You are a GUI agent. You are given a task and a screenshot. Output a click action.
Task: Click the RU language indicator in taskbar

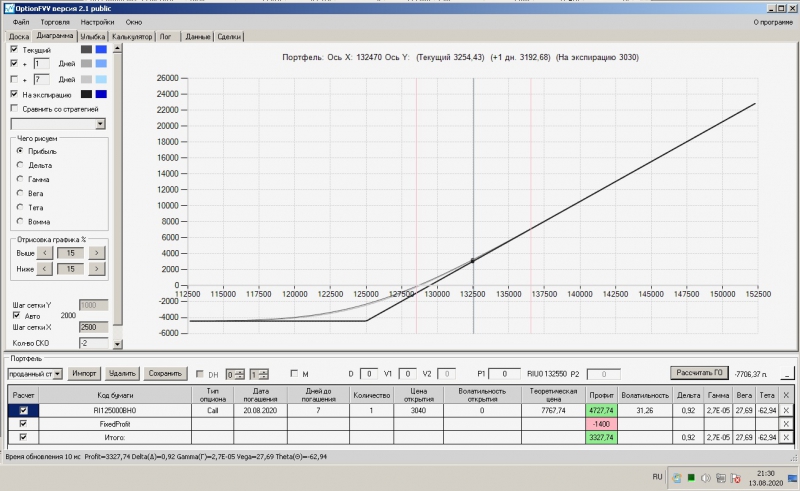click(x=657, y=477)
